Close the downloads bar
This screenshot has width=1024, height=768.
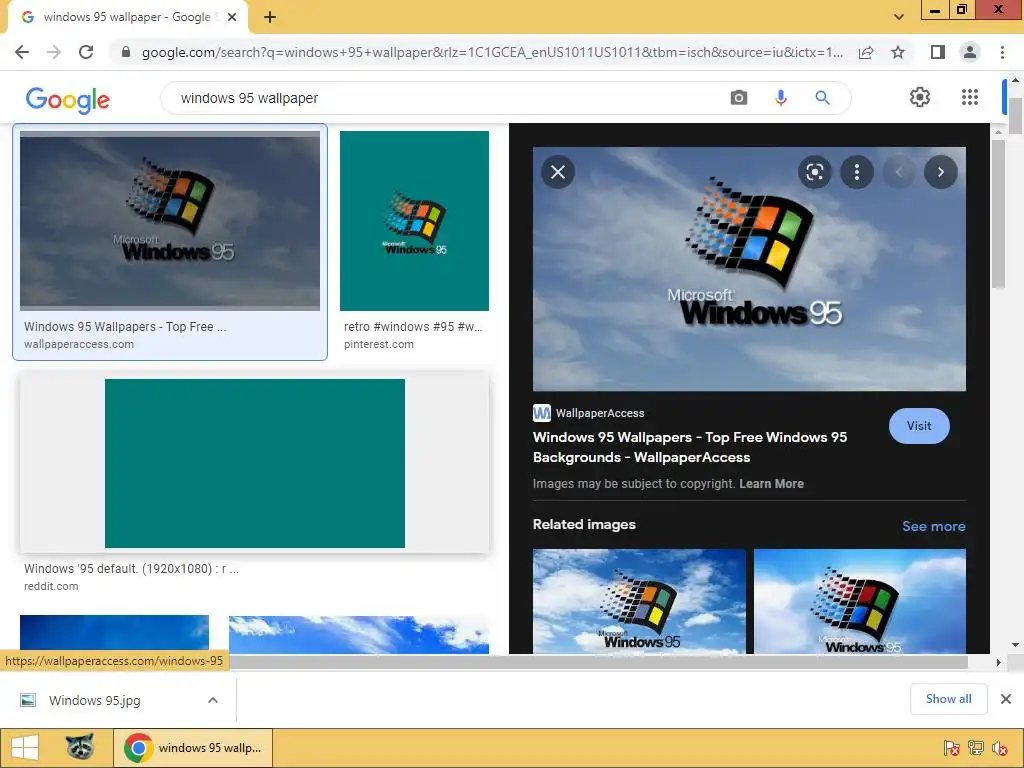(x=1006, y=699)
